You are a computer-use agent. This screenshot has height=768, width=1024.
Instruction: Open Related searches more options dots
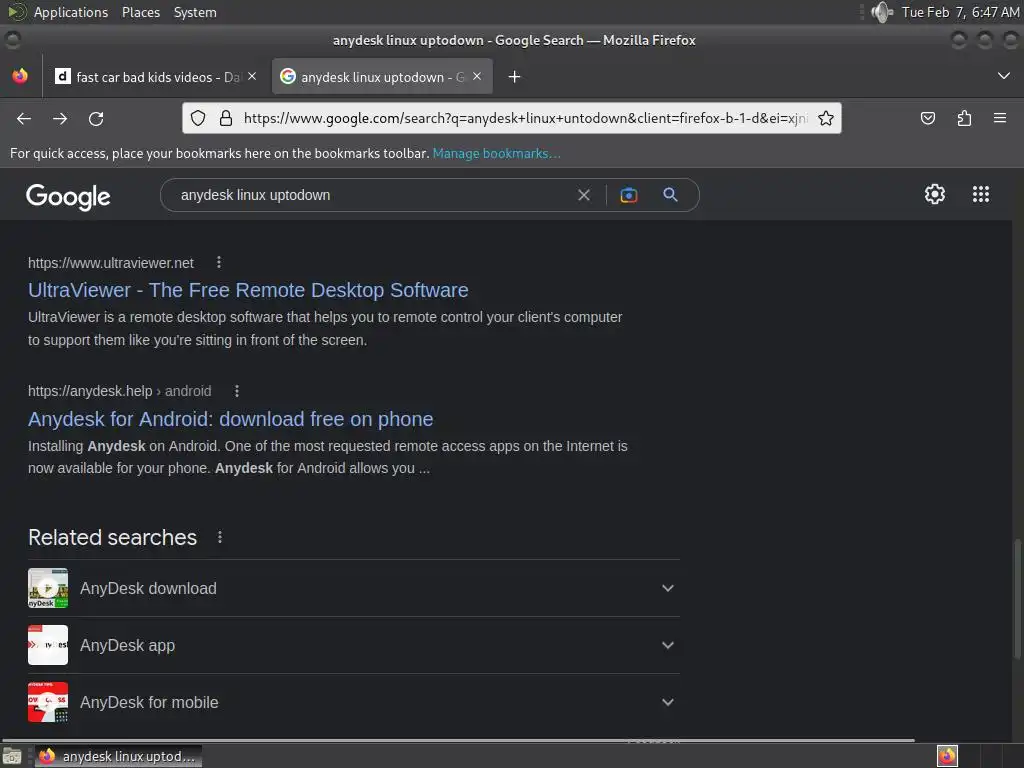point(220,537)
